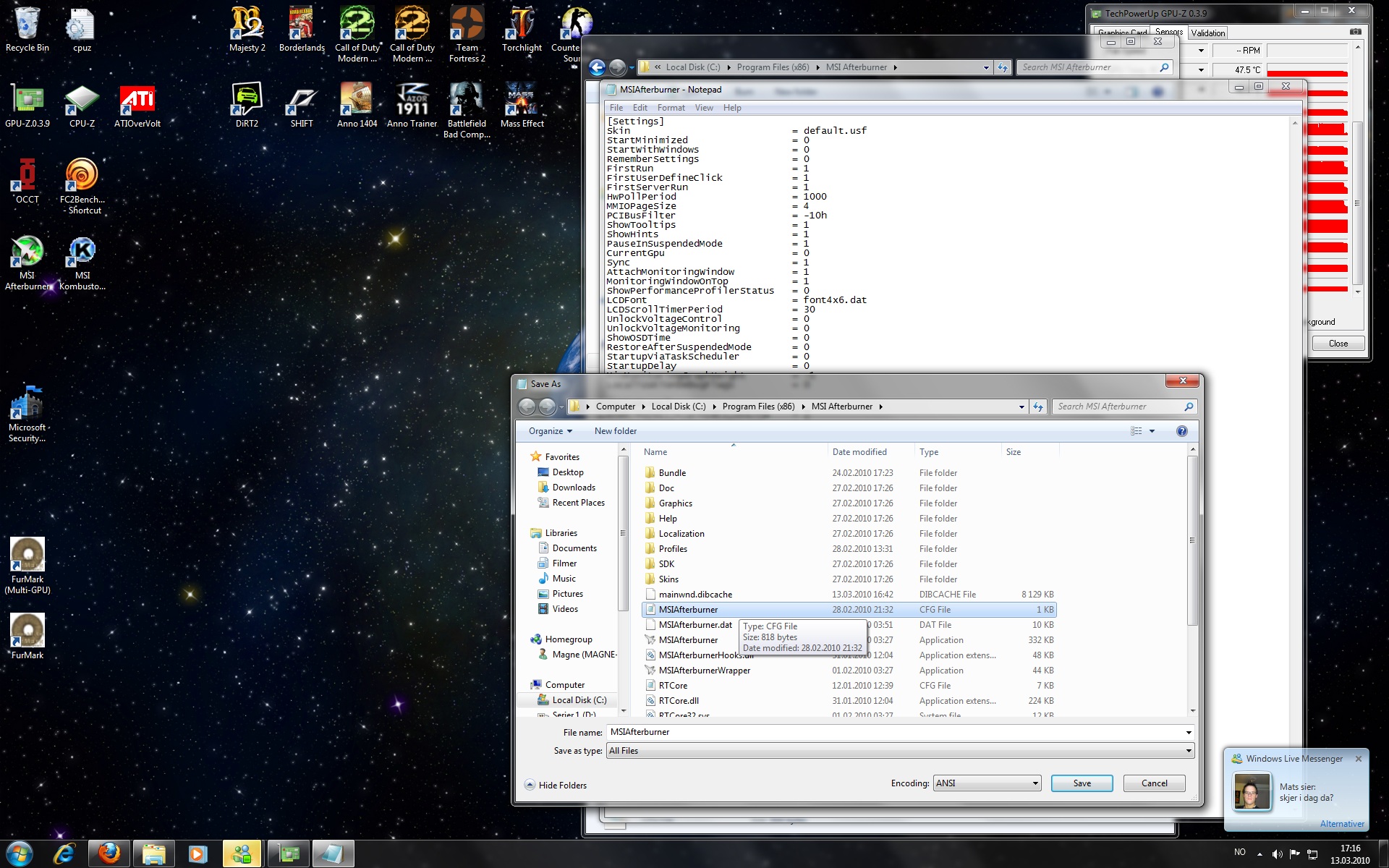Open the Save as type dropdown

pyautogui.click(x=900, y=751)
